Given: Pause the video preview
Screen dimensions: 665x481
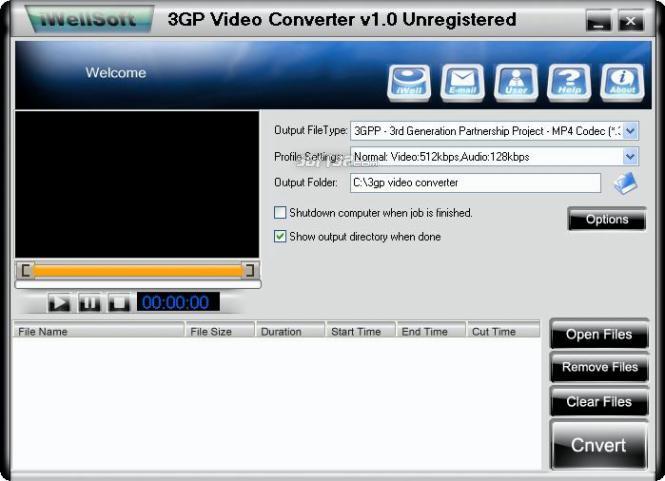Looking at the screenshot, I should pyautogui.click(x=89, y=303).
